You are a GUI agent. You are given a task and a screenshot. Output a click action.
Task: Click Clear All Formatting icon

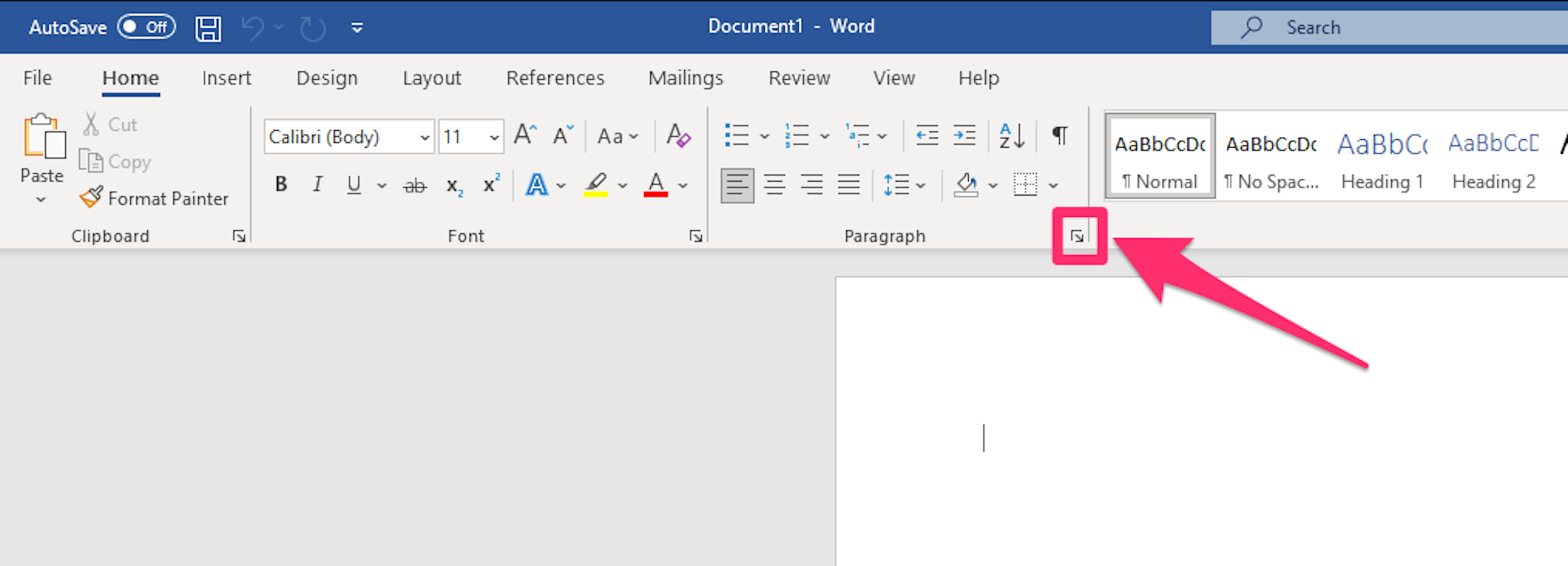click(x=678, y=135)
